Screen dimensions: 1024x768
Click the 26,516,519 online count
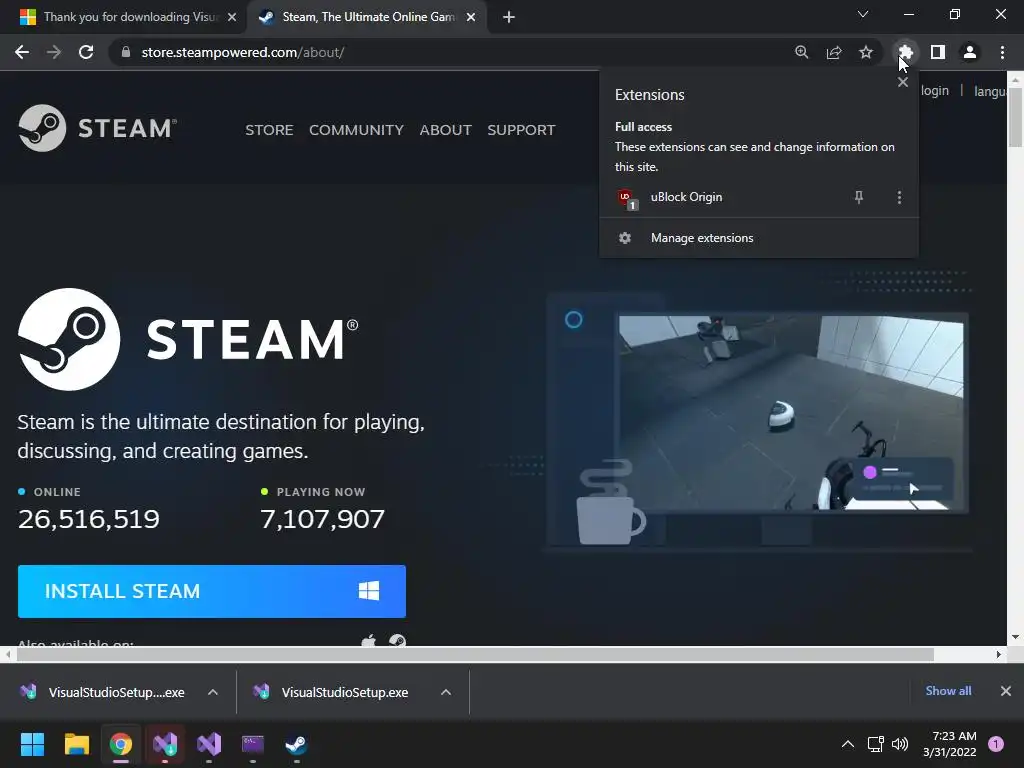(x=89, y=519)
